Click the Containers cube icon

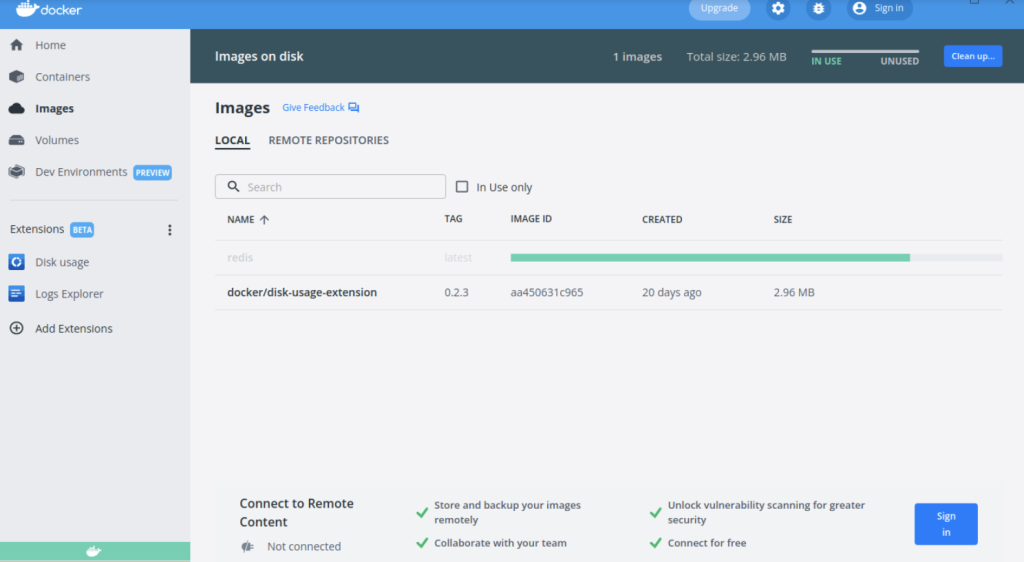pyautogui.click(x=16, y=76)
